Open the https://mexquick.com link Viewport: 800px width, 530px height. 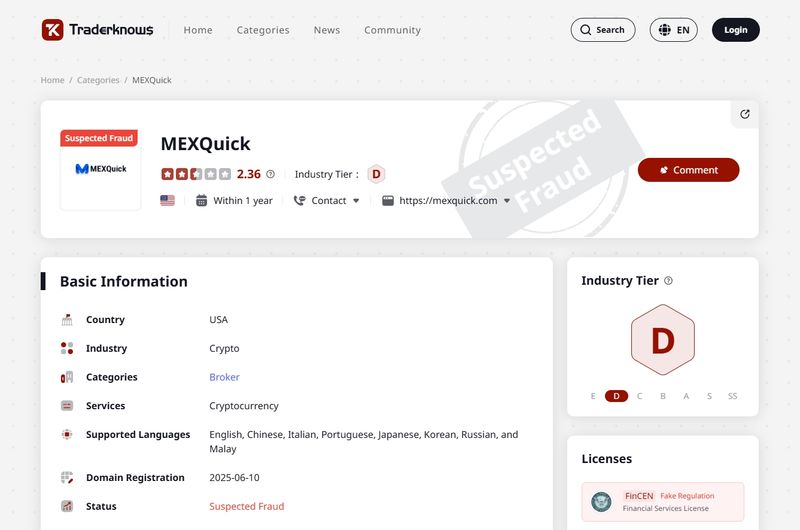448,200
